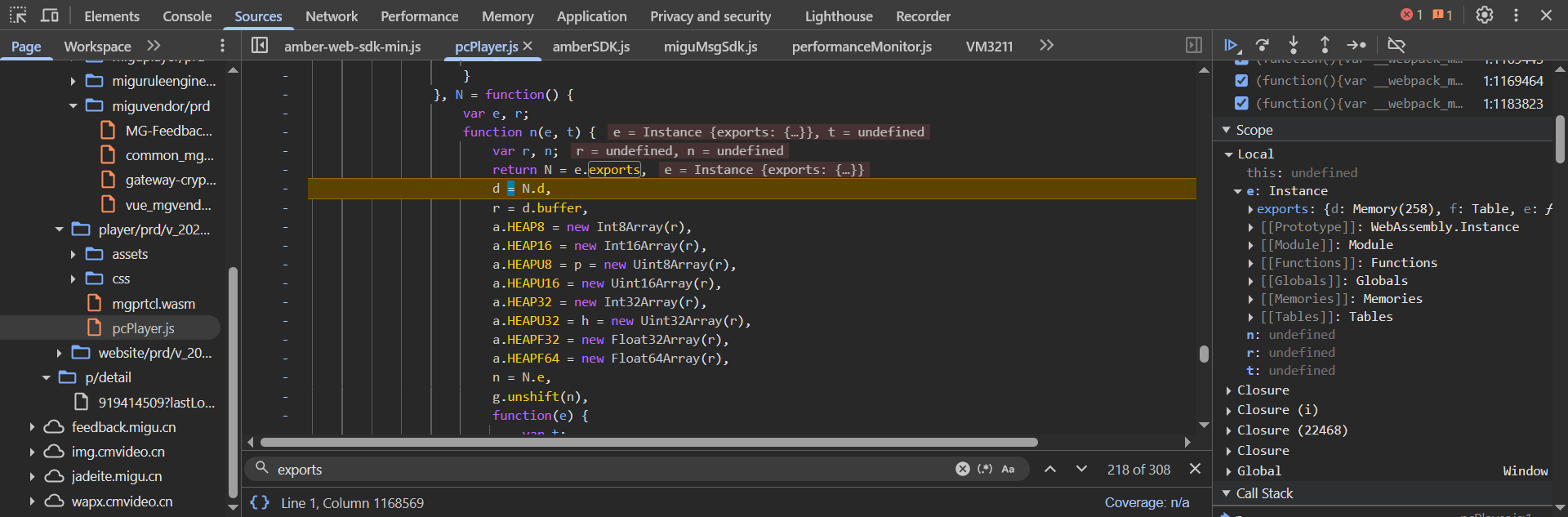Close the search bar
Image resolution: width=1568 pixels, height=517 pixels.
coord(1195,469)
